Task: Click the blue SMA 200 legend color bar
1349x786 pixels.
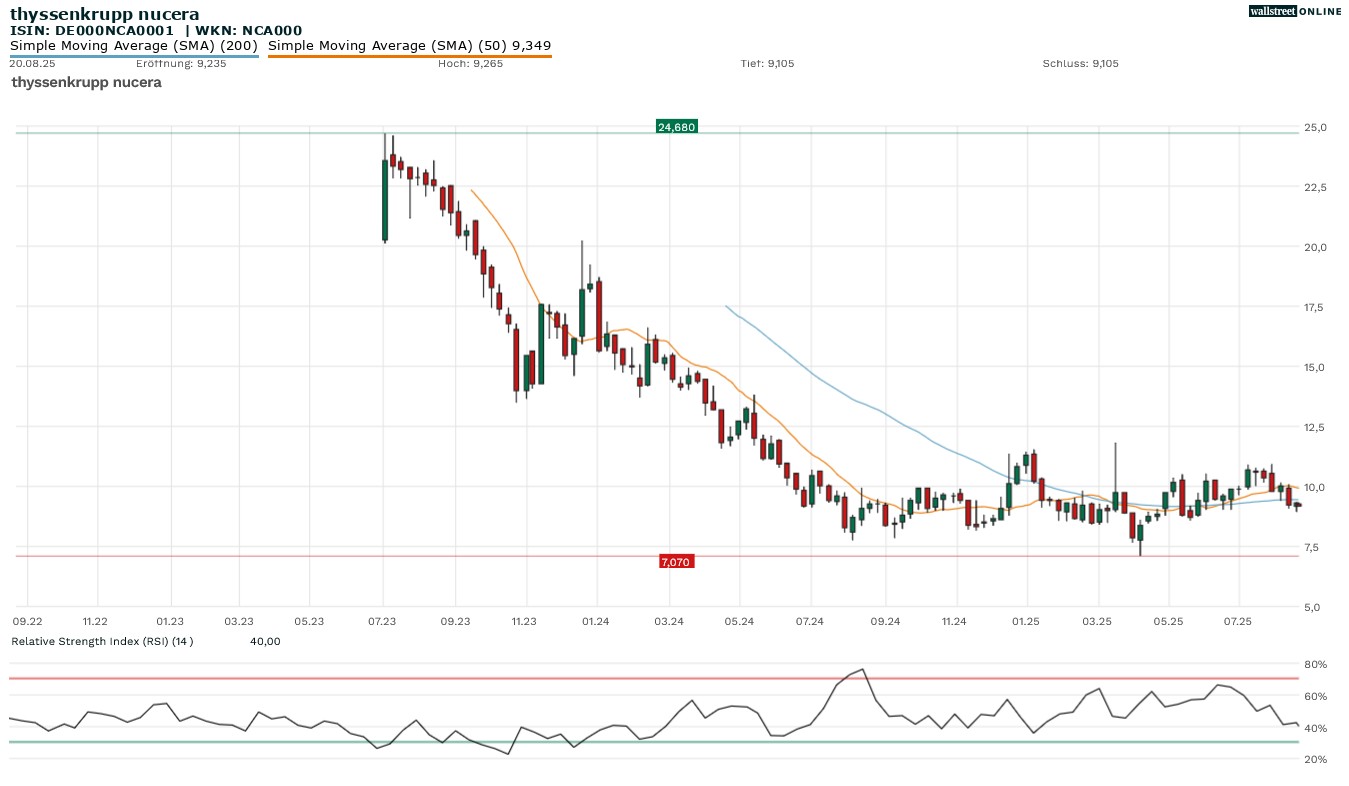Action: coord(134,56)
